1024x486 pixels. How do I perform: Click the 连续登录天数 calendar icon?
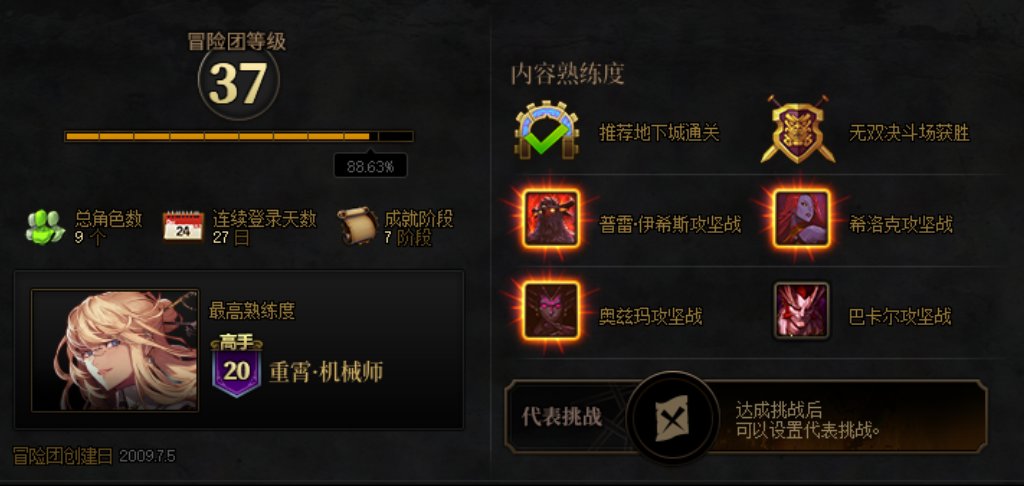pos(183,226)
